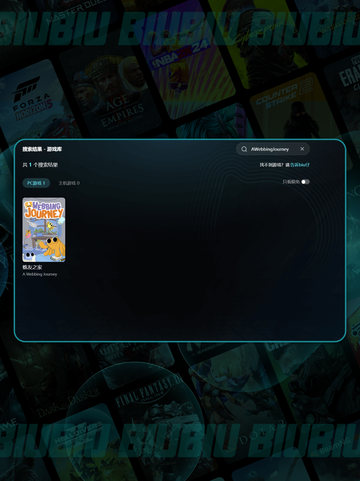Switch to the 主机游戏 0 tab
The image size is (360, 481).
[x=69, y=183]
